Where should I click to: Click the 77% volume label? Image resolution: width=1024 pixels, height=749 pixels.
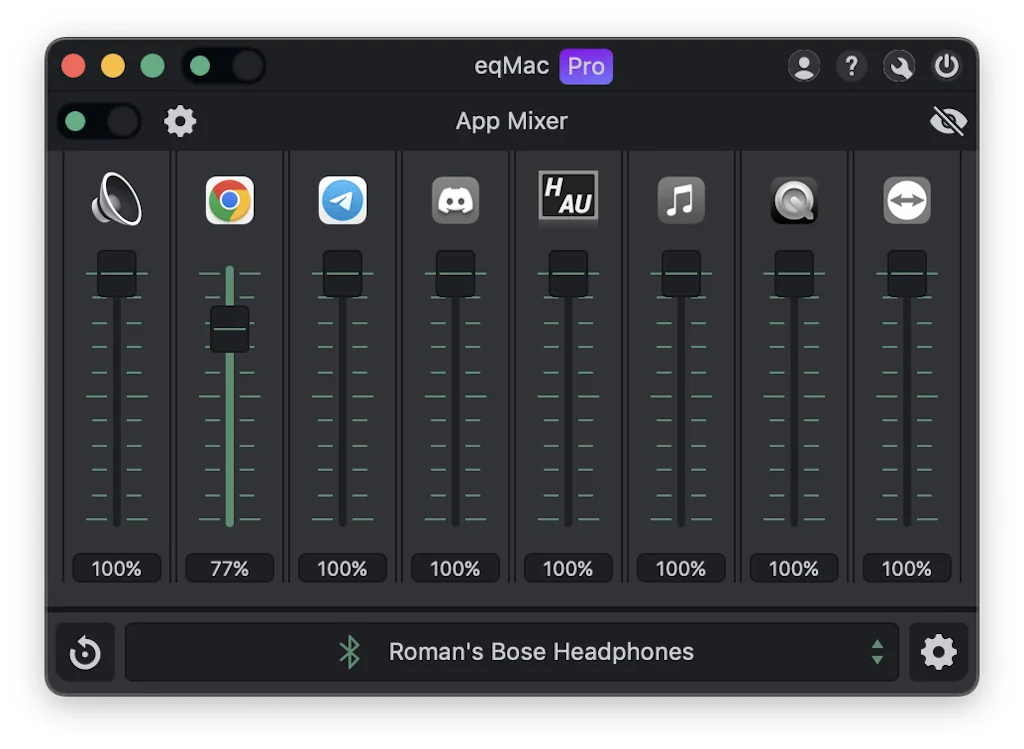229,568
